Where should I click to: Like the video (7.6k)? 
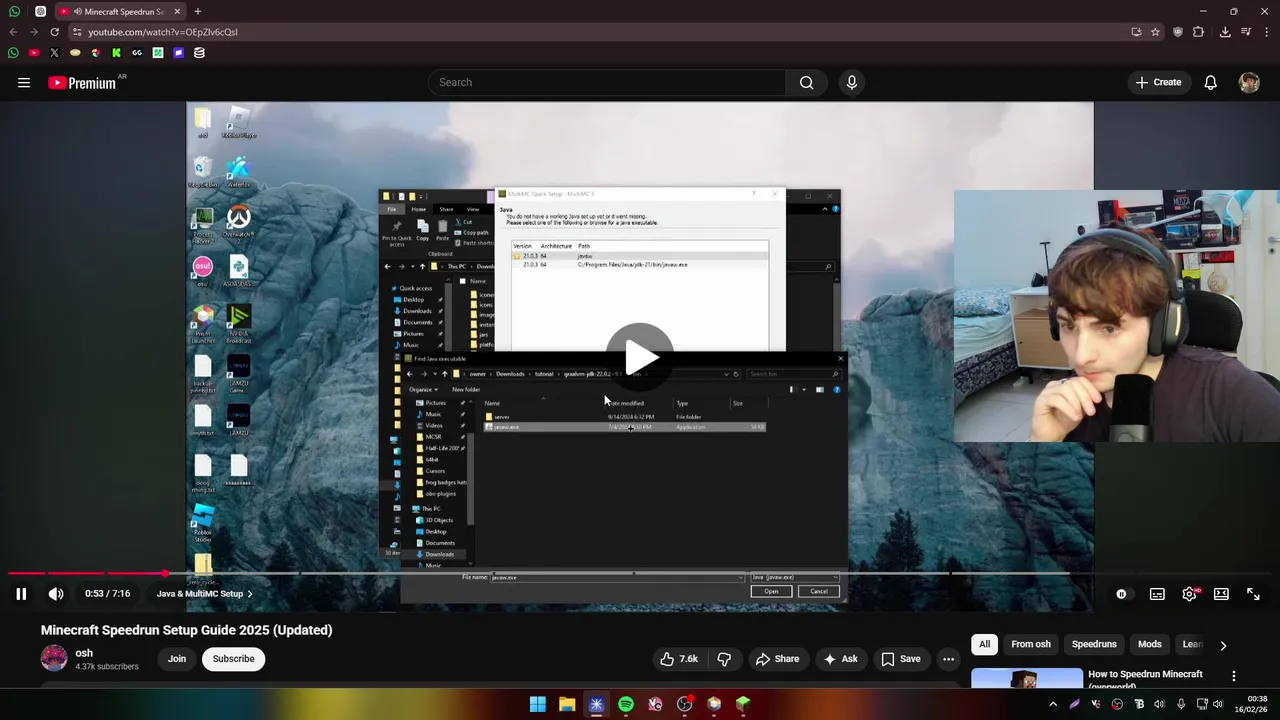point(679,659)
